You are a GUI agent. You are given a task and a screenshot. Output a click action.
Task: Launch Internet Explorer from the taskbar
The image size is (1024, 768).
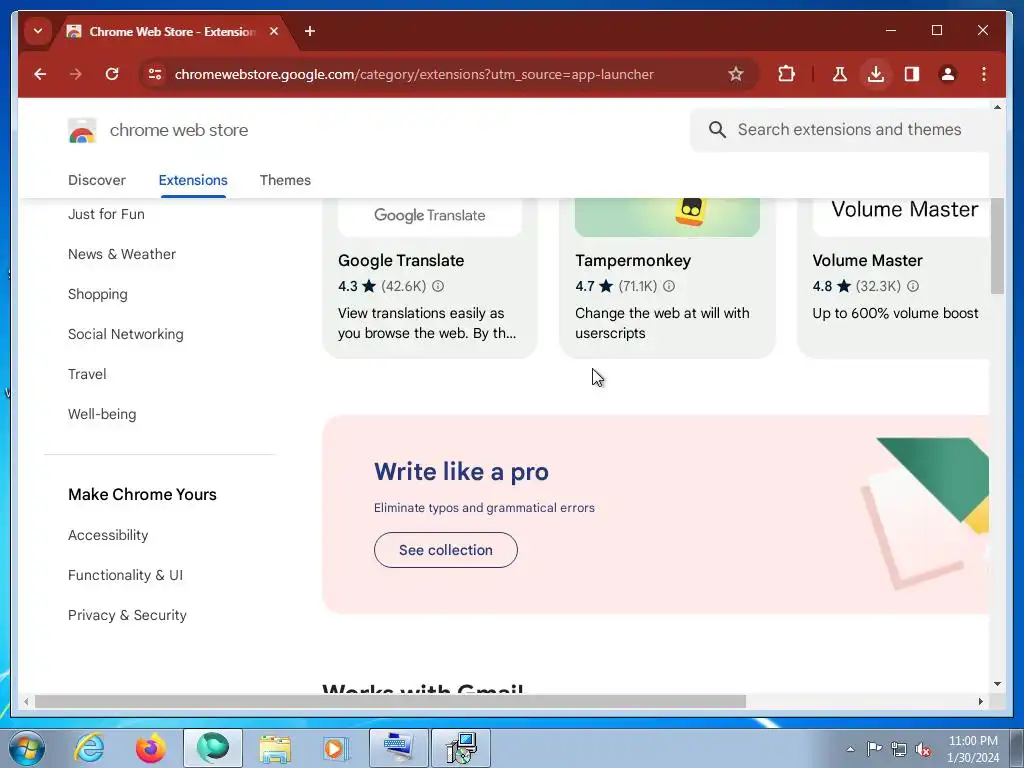coord(89,748)
